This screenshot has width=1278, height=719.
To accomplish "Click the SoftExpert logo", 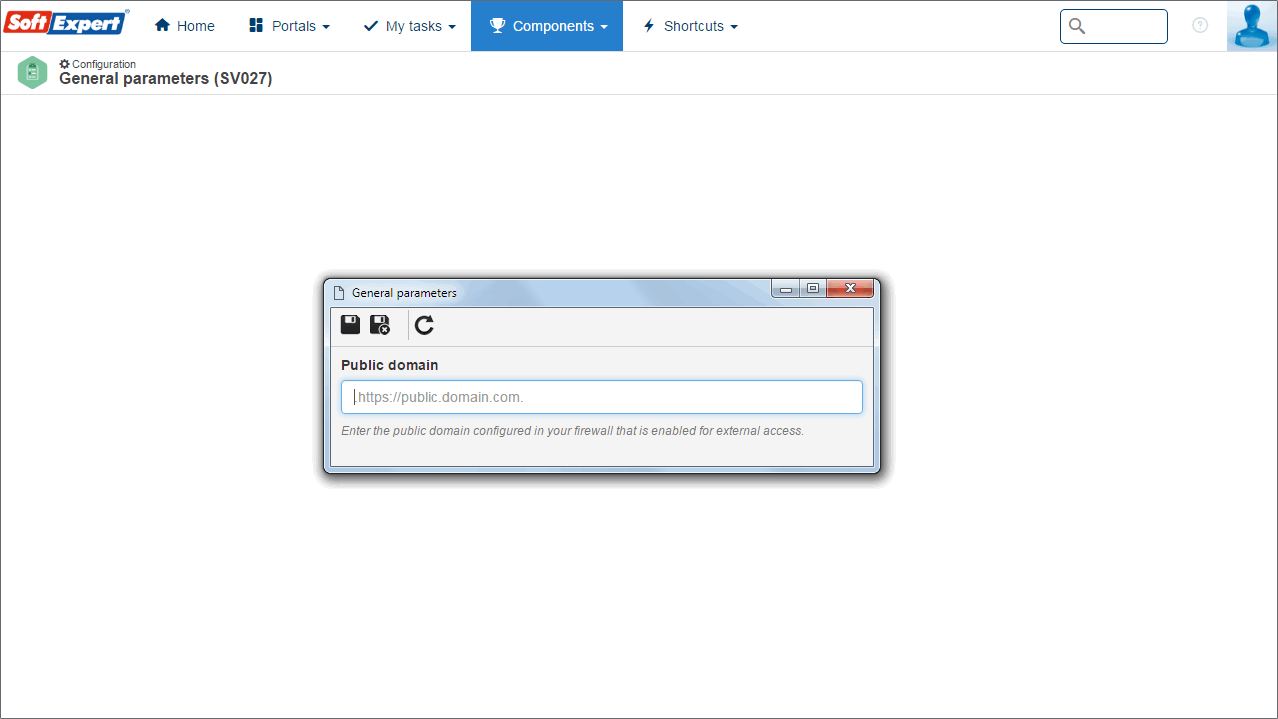I will [x=66, y=22].
